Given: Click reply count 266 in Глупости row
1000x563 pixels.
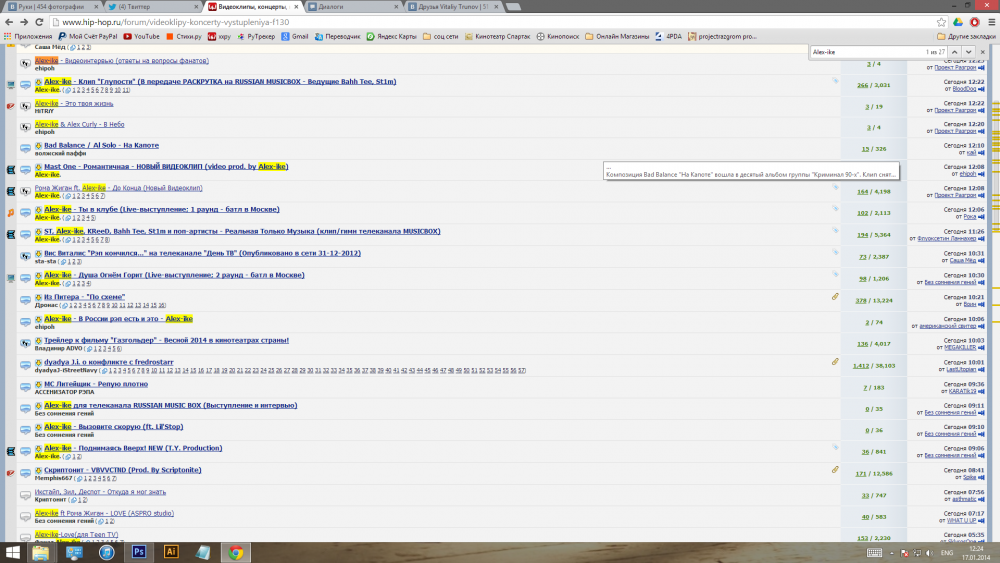Looking at the screenshot, I should [863, 85].
